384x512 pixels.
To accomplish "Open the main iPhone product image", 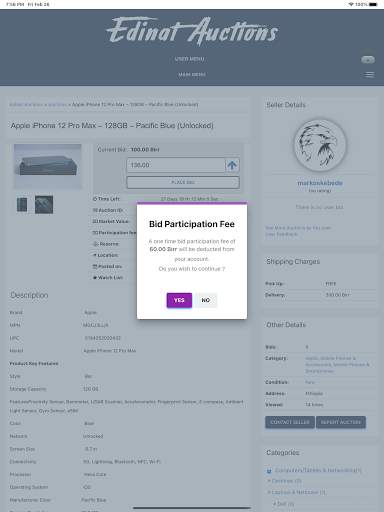I will (48, 166).
